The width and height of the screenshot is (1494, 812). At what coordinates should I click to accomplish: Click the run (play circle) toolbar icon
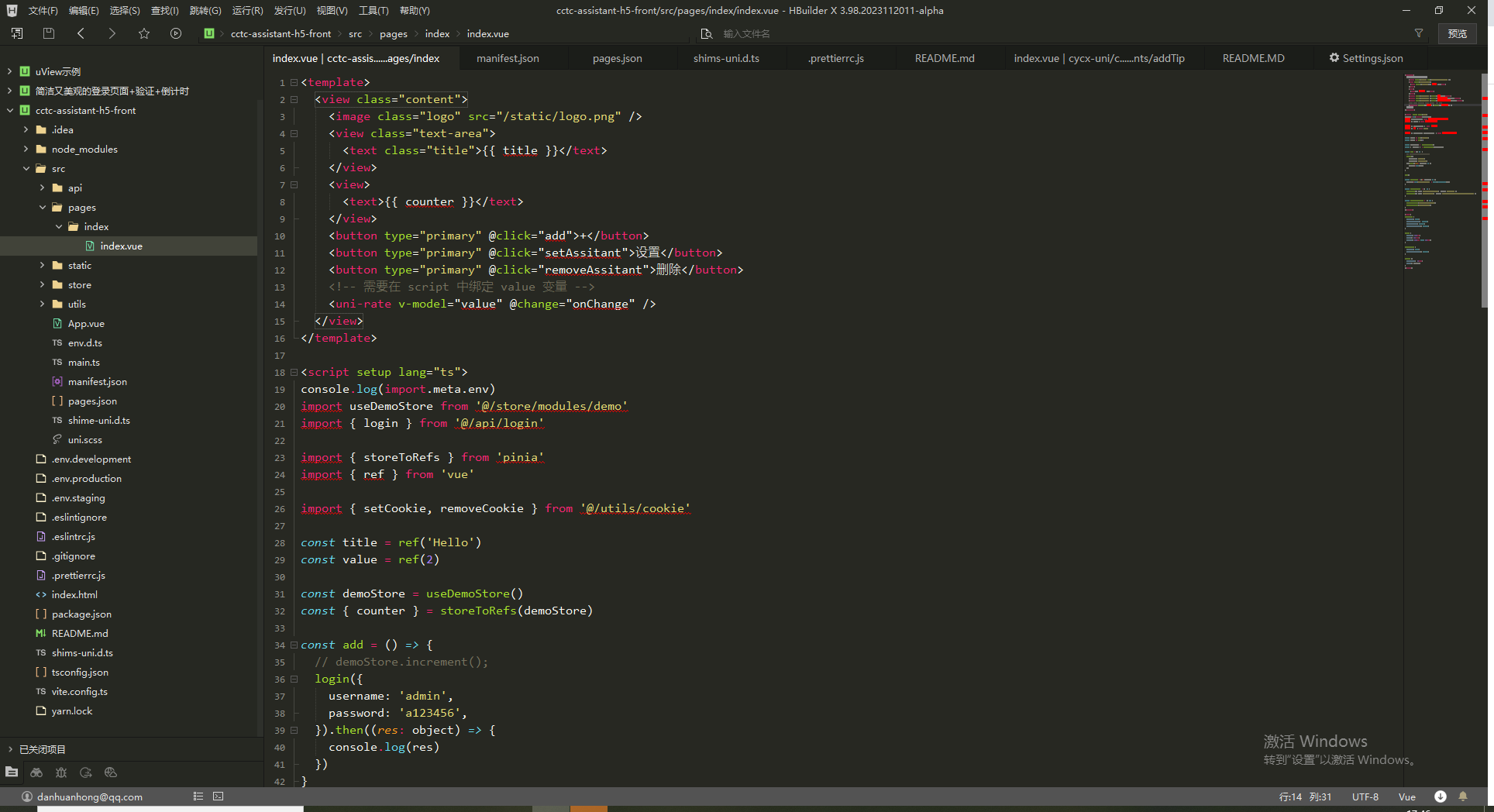(176, 33)
